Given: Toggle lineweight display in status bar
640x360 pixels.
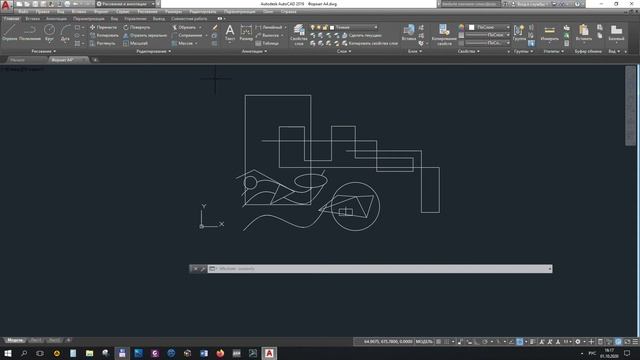Looking at the screenshot, I should 533,342.
